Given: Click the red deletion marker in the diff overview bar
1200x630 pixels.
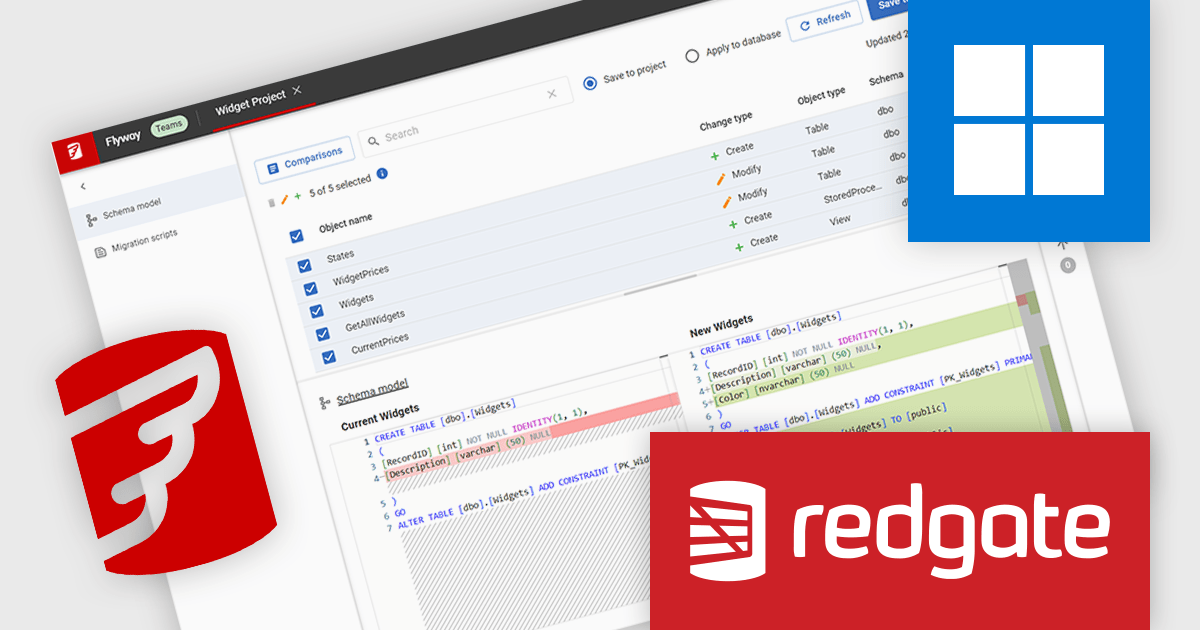Looking at the screenshot, I should point(1022,300).
